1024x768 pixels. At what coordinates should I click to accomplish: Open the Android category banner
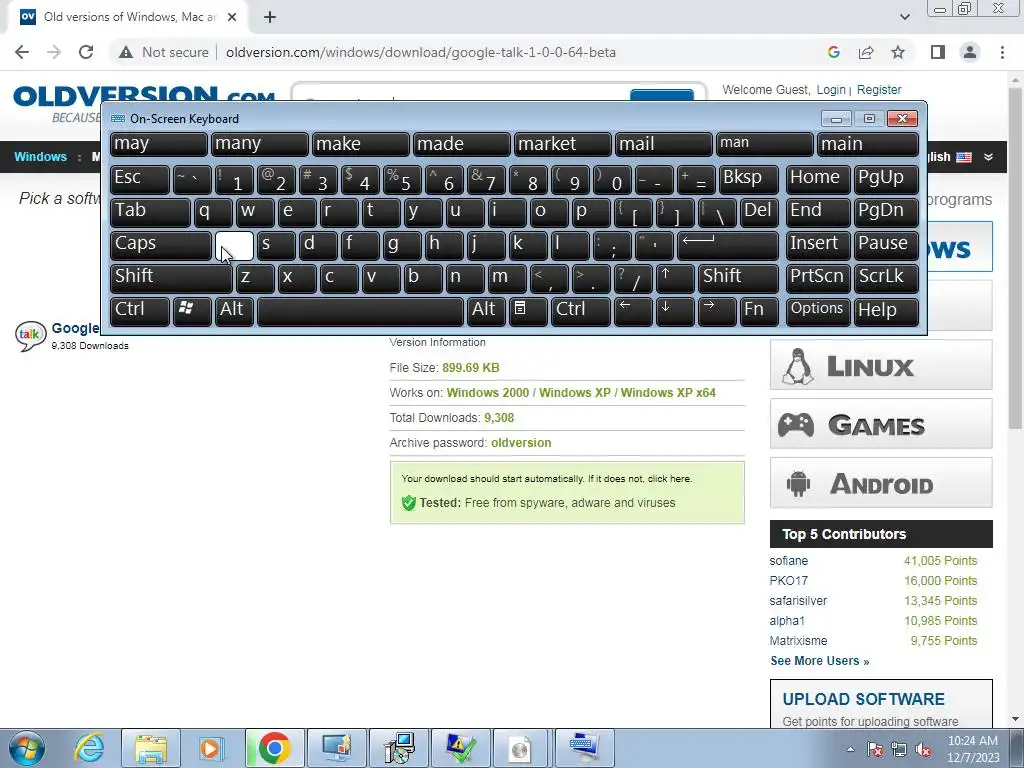click(x=881, y=483)
